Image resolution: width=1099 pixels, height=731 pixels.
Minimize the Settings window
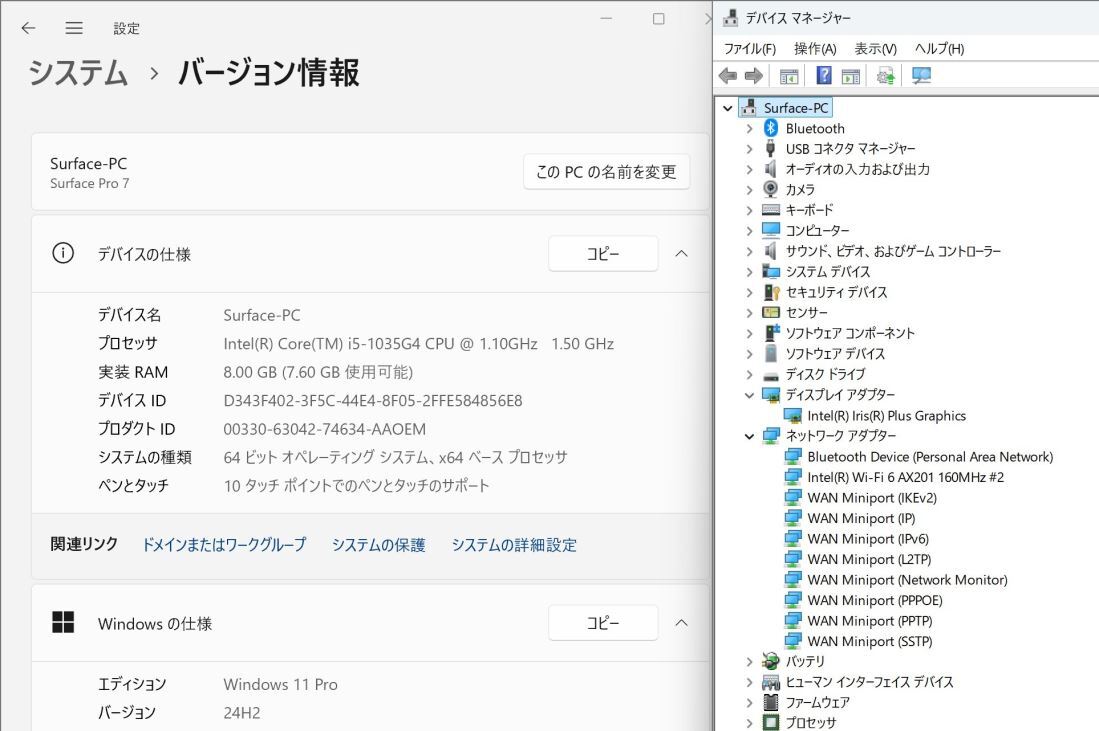(606, 19)
